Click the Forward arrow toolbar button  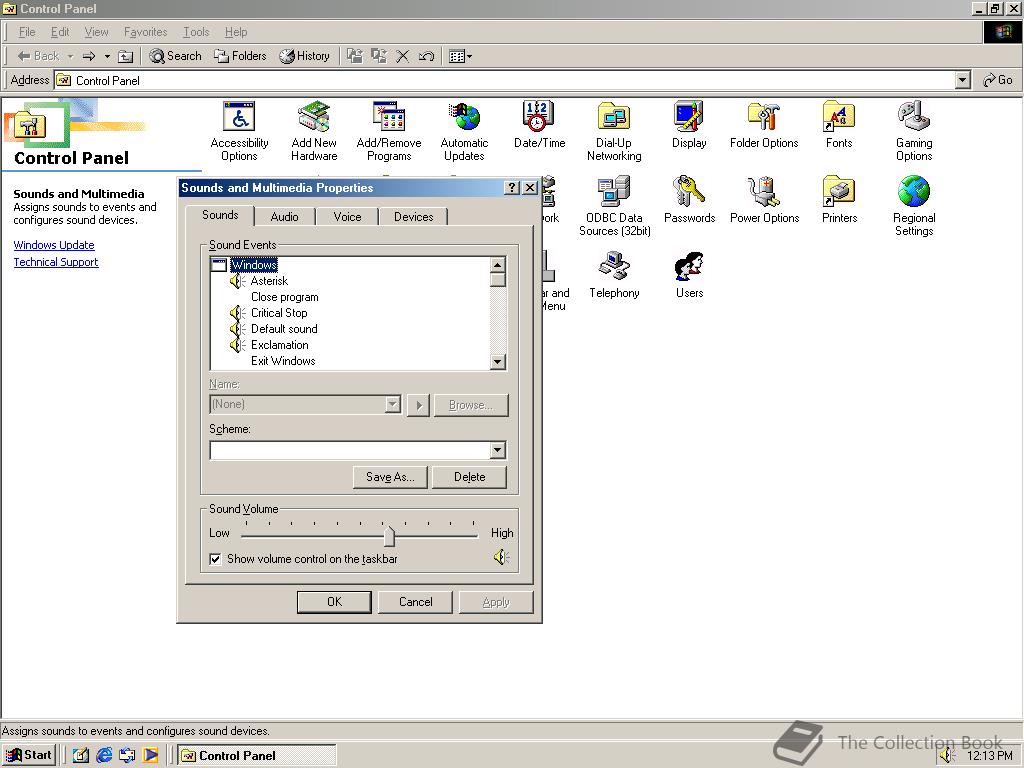click(x=89, y=56)
